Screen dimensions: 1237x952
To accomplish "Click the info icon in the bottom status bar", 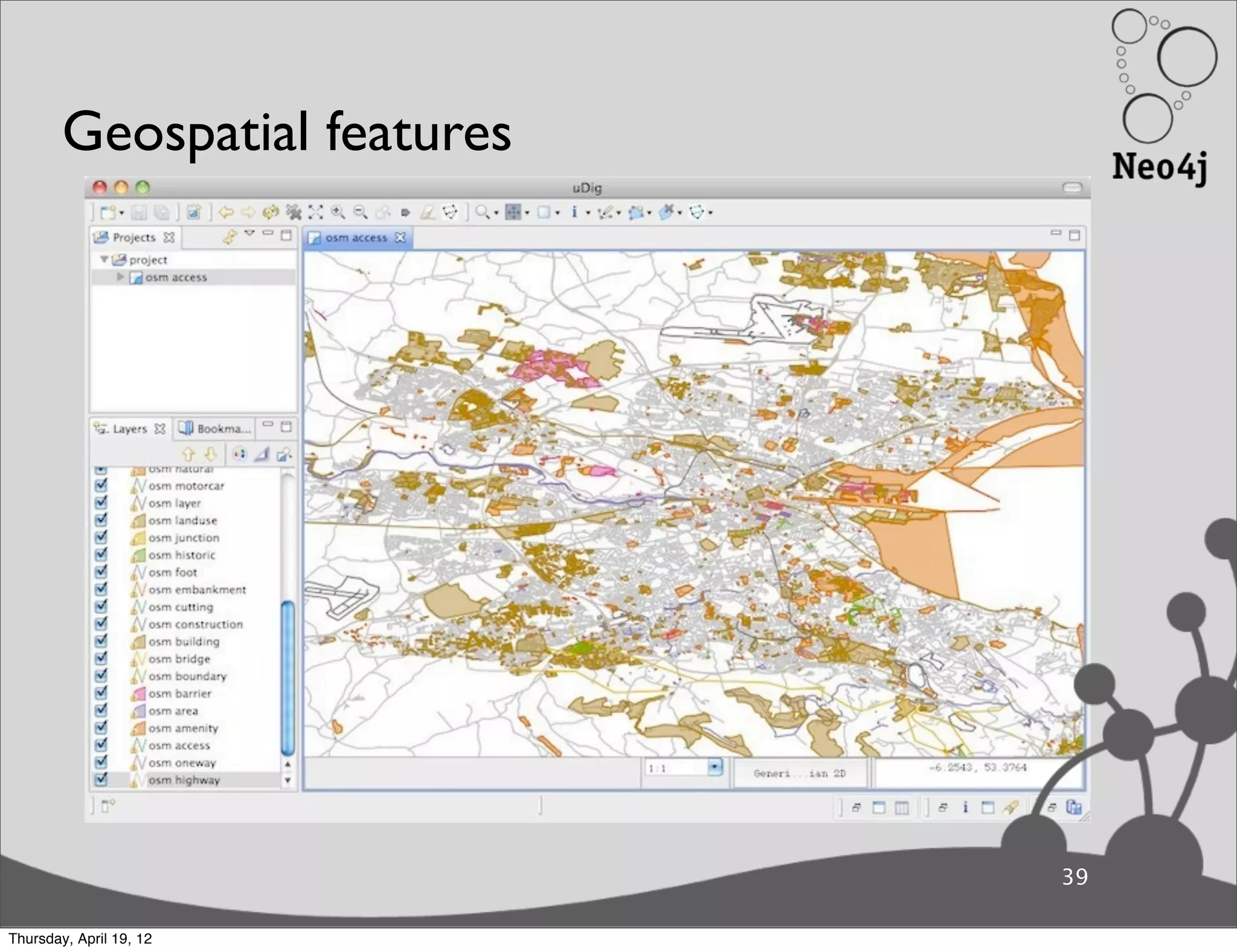I will (965, 807).
